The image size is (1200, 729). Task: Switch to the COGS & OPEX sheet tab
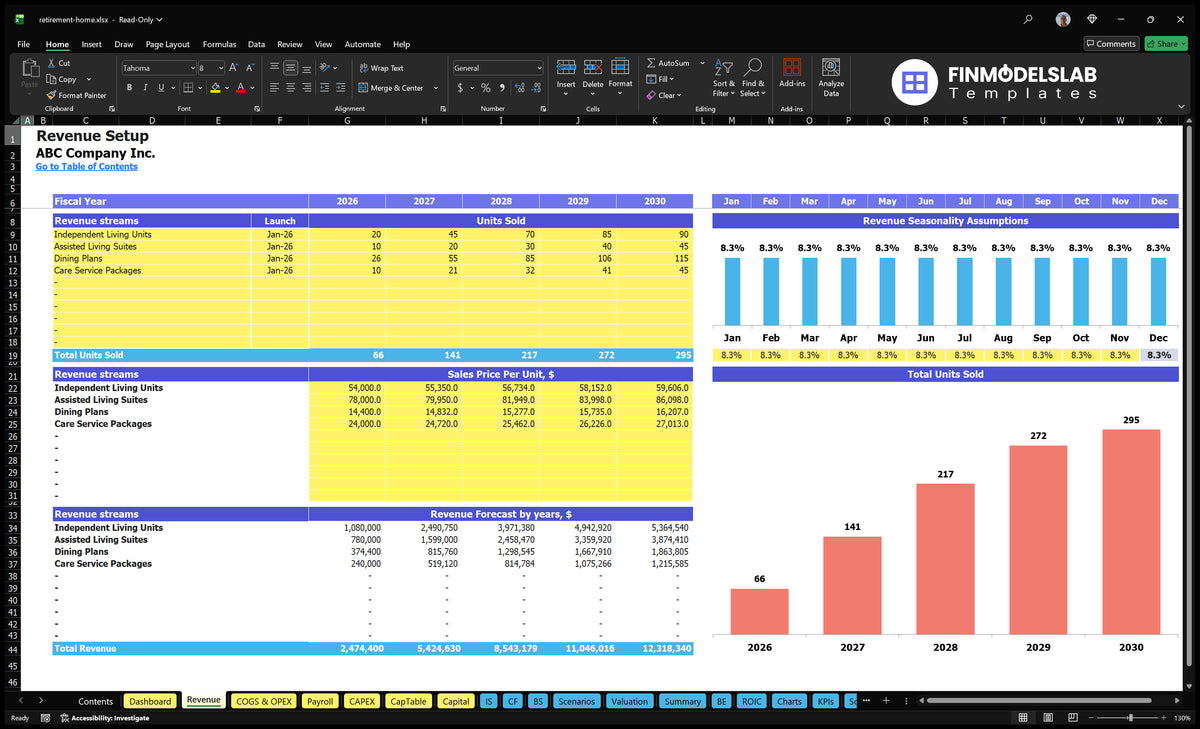[x=263, y=701]
